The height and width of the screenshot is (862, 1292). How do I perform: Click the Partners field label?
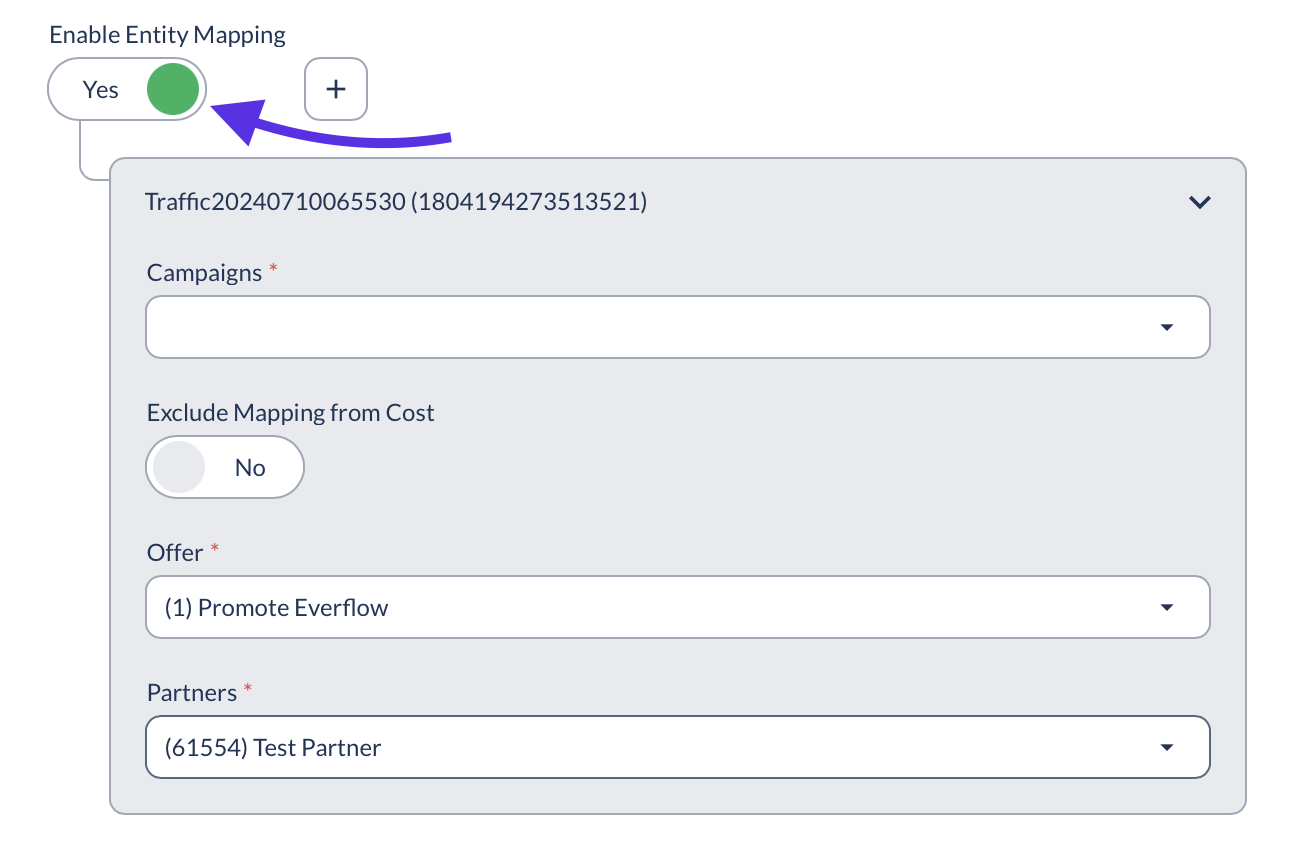(192, 693)
